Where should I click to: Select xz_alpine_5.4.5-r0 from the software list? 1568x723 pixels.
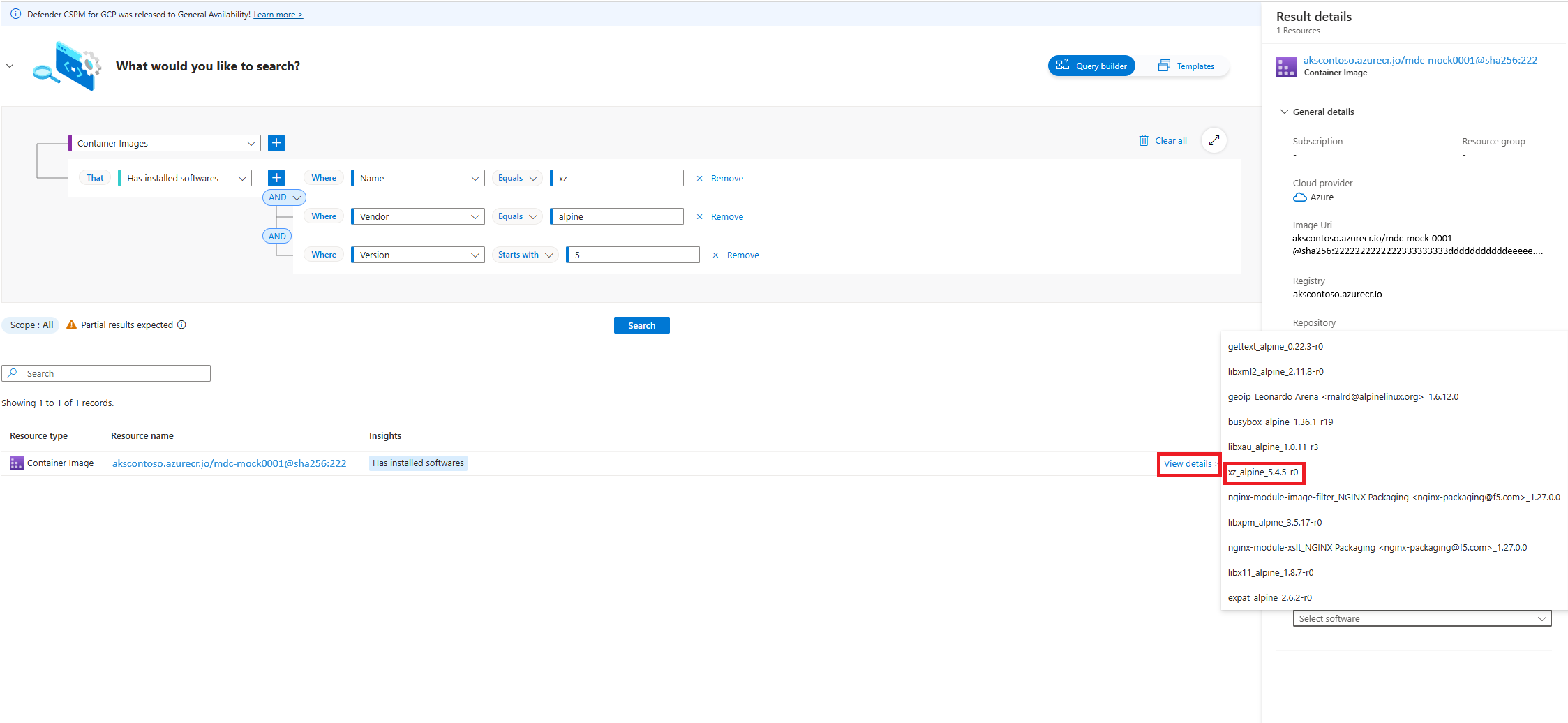tap(1264, 472)
